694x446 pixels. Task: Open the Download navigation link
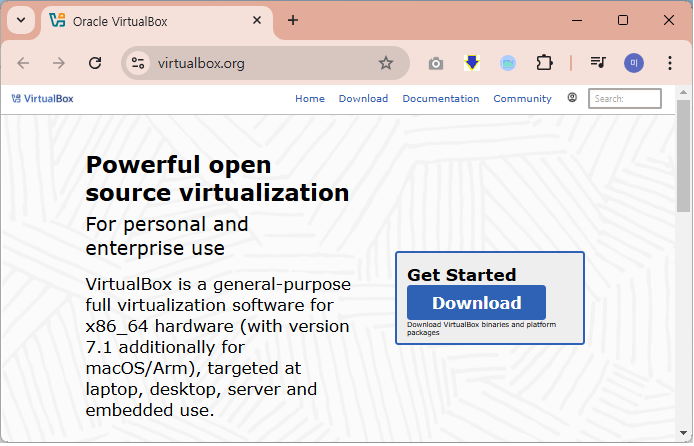363,99
